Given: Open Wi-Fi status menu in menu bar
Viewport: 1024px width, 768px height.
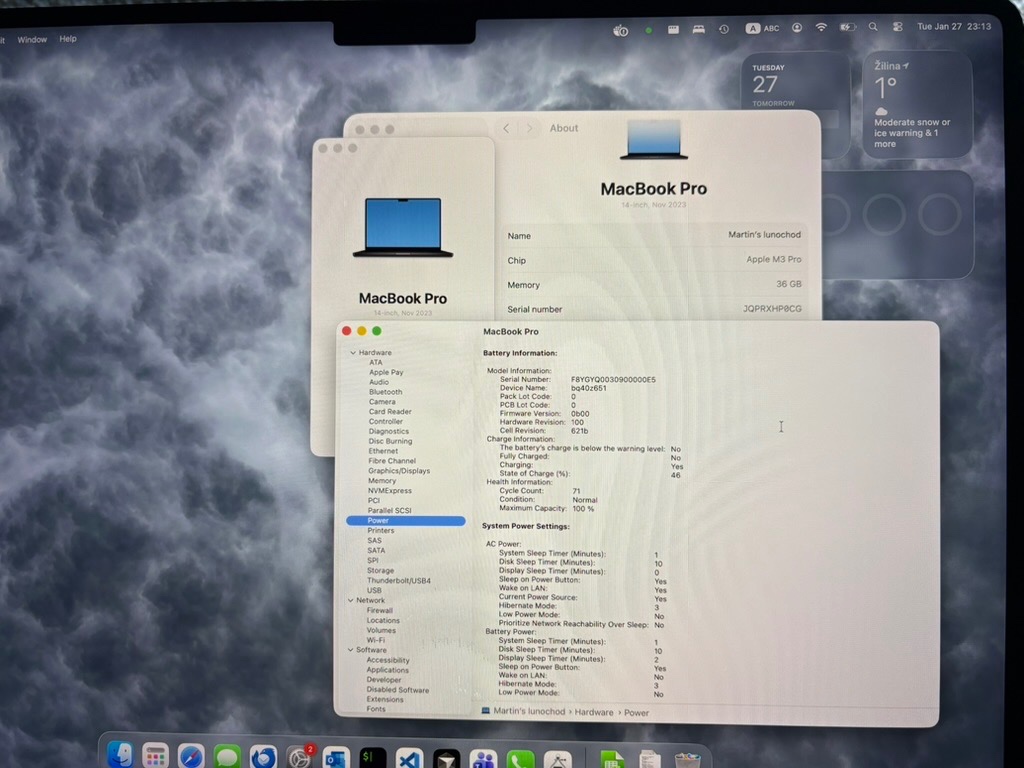Looking at the screenshot, I should [x=821, y=27].
